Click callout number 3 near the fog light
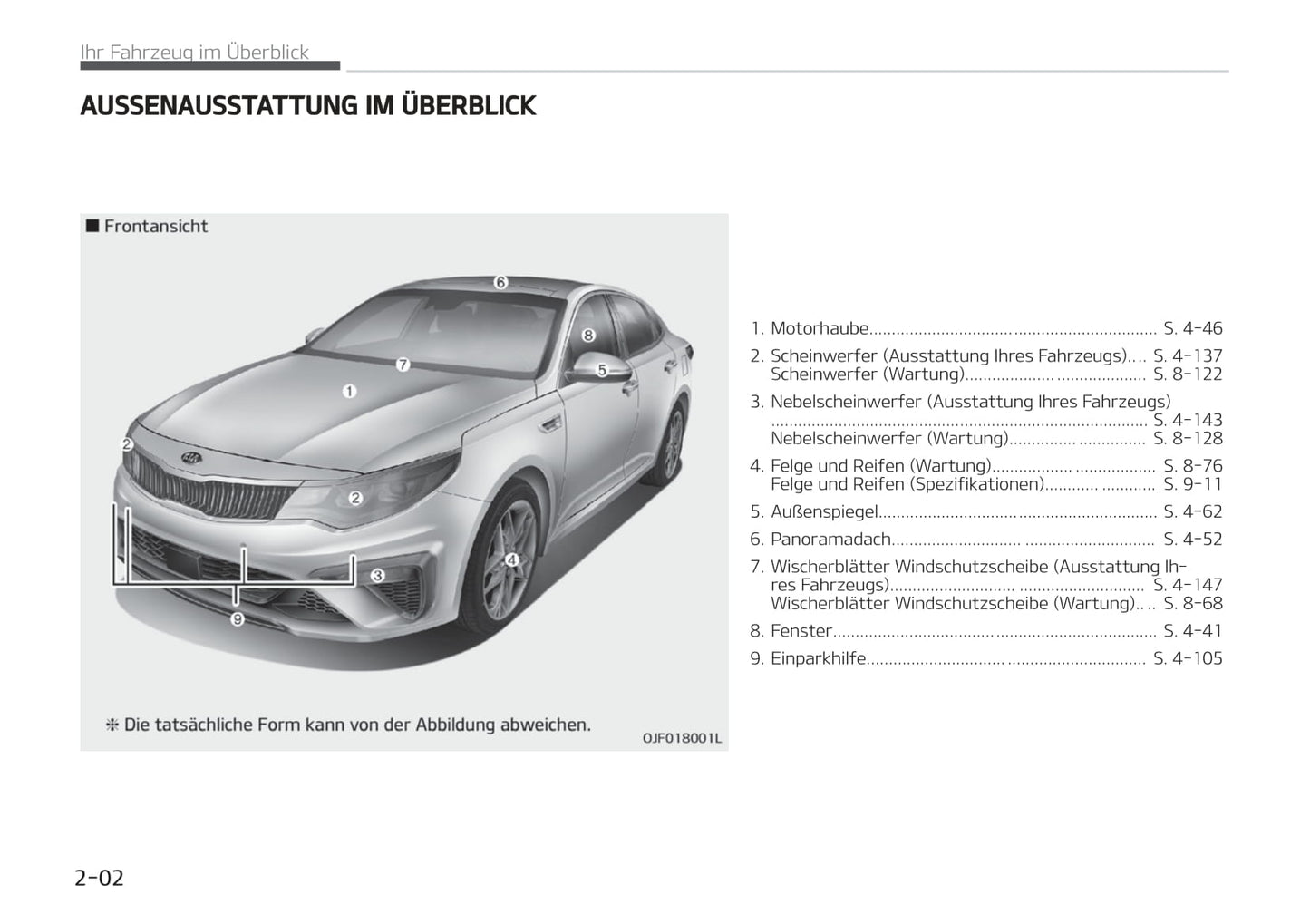Viewport: 1310px width, 924px height. pos(377,575)
